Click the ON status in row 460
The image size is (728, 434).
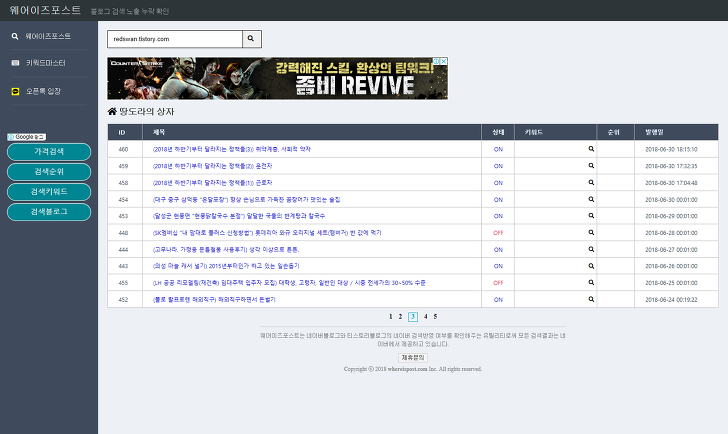coord(498,149)
